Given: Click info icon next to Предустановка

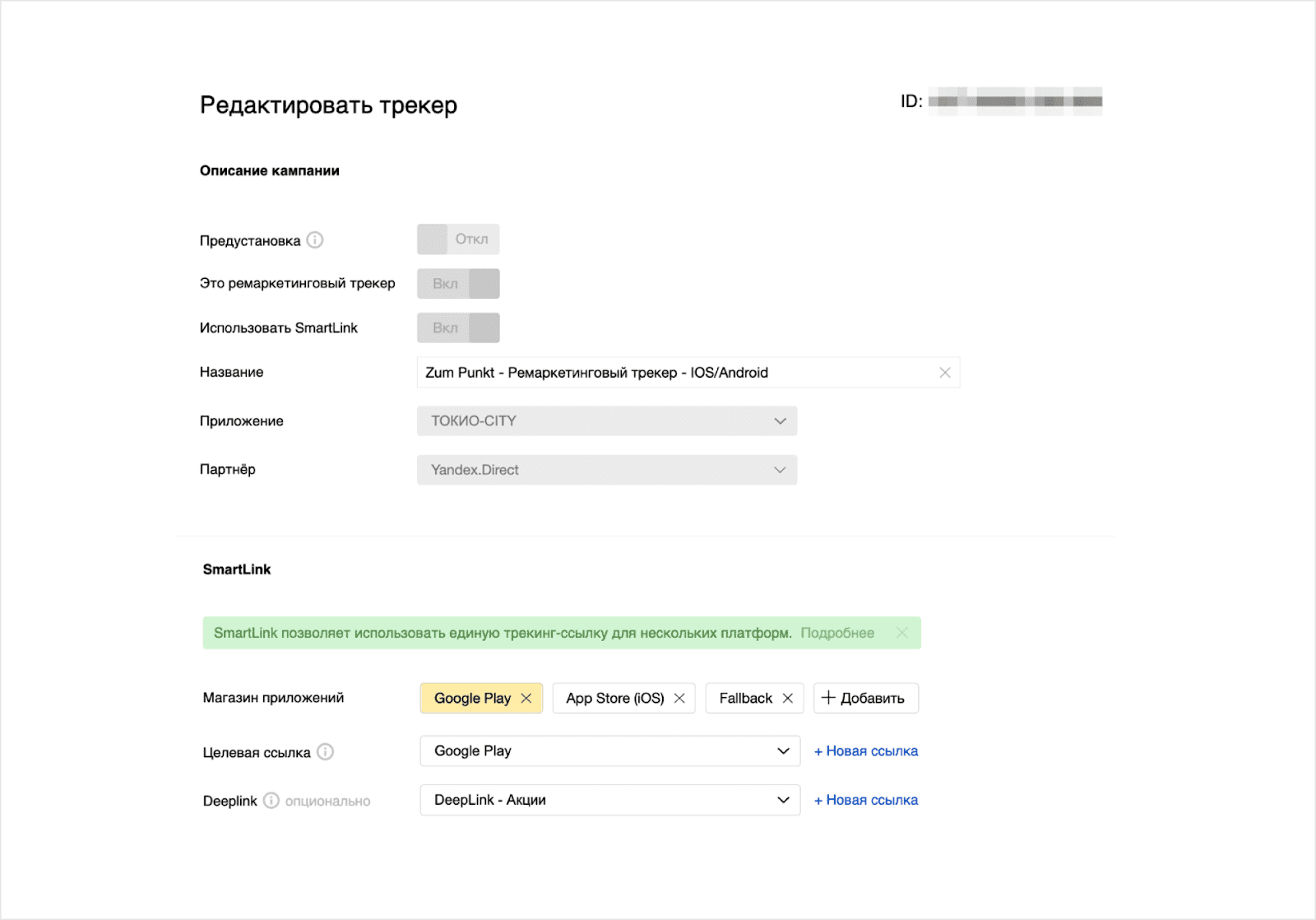Looking at the screenshot, I should click(x=315, y=240).
